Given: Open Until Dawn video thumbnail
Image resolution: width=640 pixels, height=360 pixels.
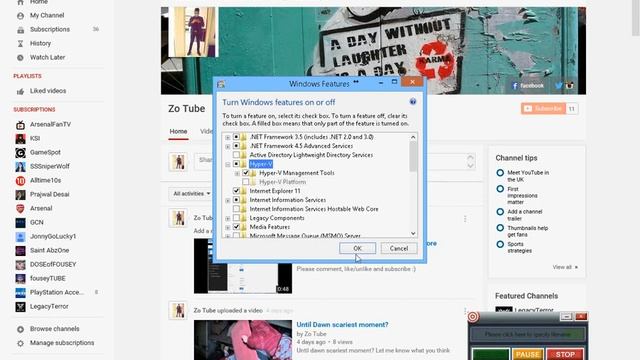Looking at the screenshot, I should tap(243, 340).
